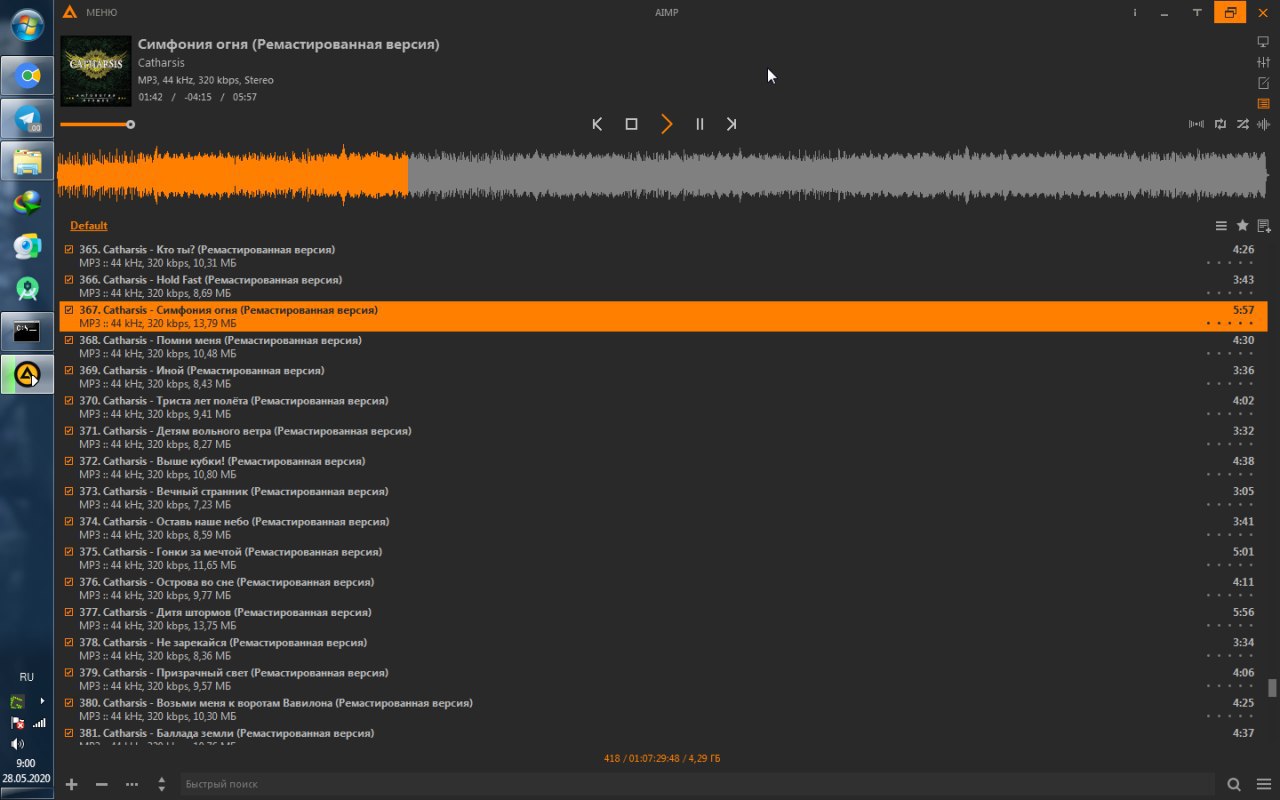The image size is (1280, 800).
Task: Uncheck track 370 Триста лет полёта
Action: click(69, 400)
